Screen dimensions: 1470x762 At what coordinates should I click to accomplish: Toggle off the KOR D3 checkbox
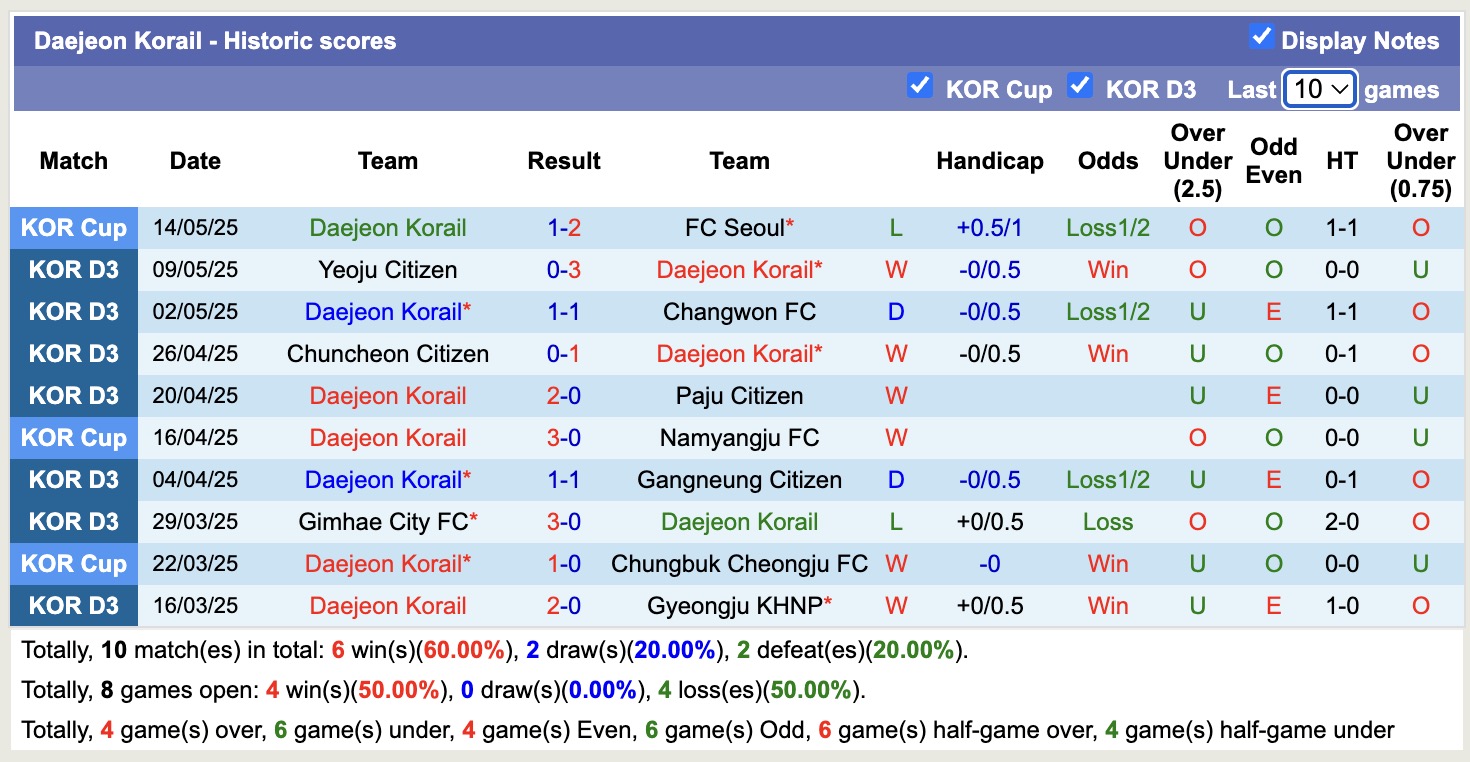[1080, 86]
